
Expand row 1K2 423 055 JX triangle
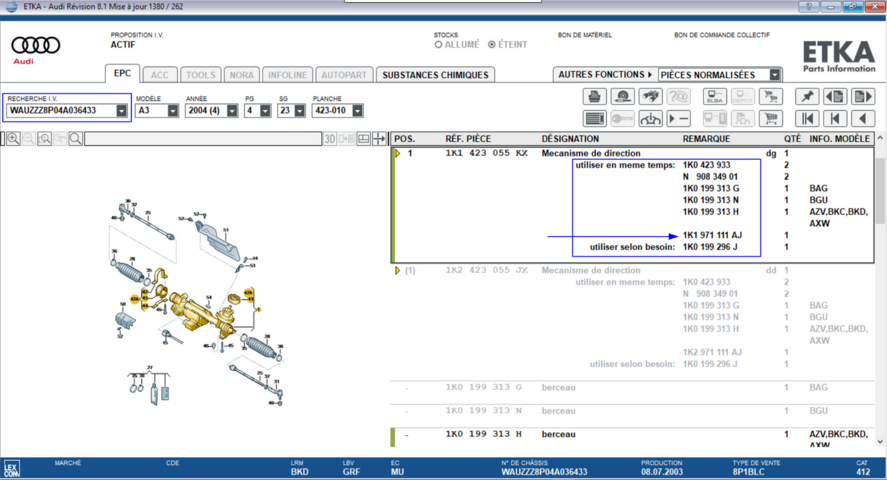click(398, 270)
